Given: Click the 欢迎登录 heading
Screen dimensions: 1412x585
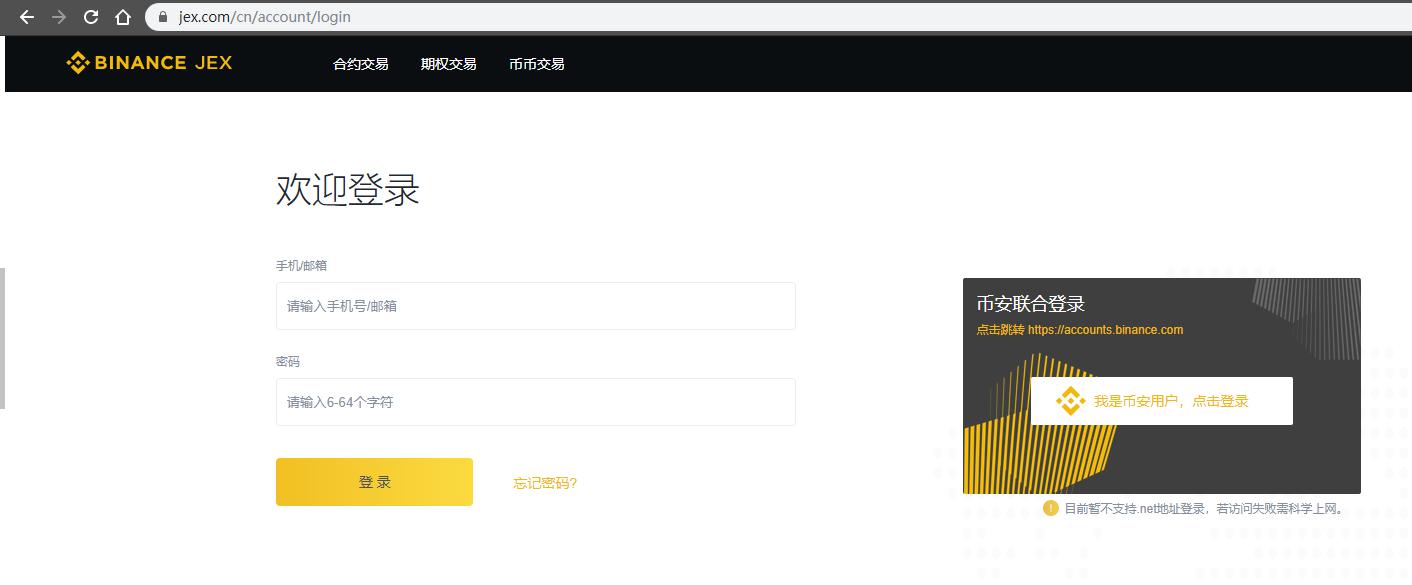Looking at the screenshot, I should coord(348,190).
